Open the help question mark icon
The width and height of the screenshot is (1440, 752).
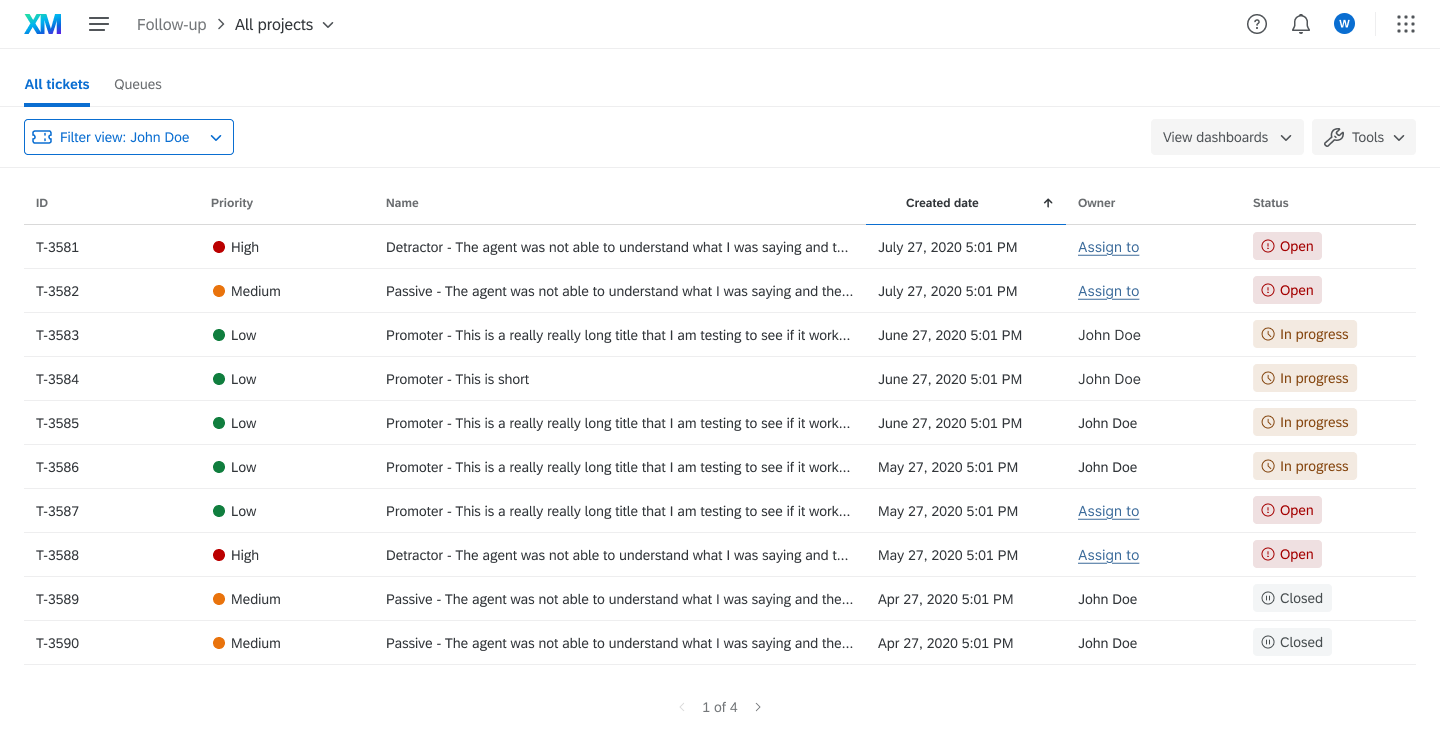tap(1257, 24)
